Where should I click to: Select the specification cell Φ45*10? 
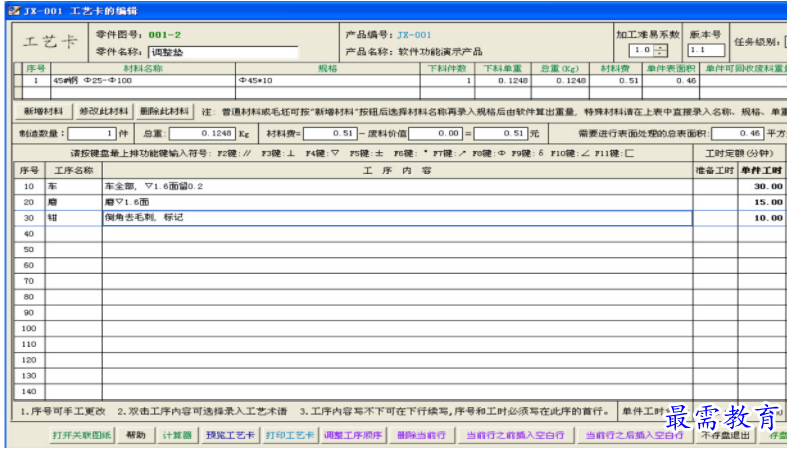(x=327, y=80)
